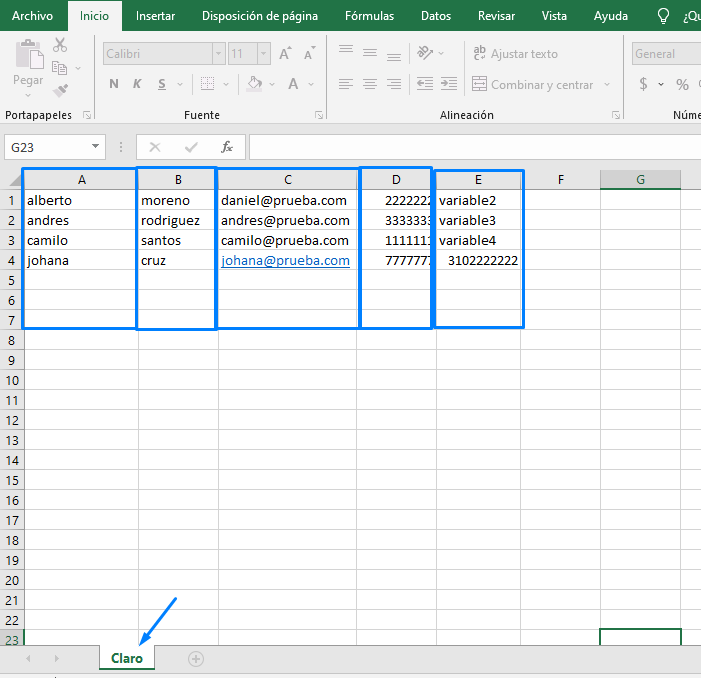Click the center text alignment icon
This screenshot has width=701, height=678.
370,85
